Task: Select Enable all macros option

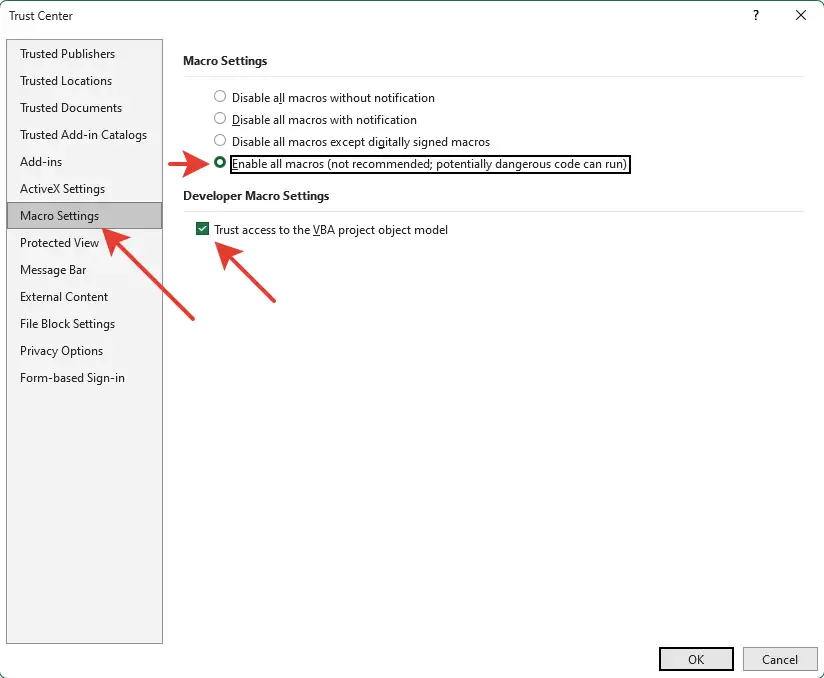Action: [219, 163]
